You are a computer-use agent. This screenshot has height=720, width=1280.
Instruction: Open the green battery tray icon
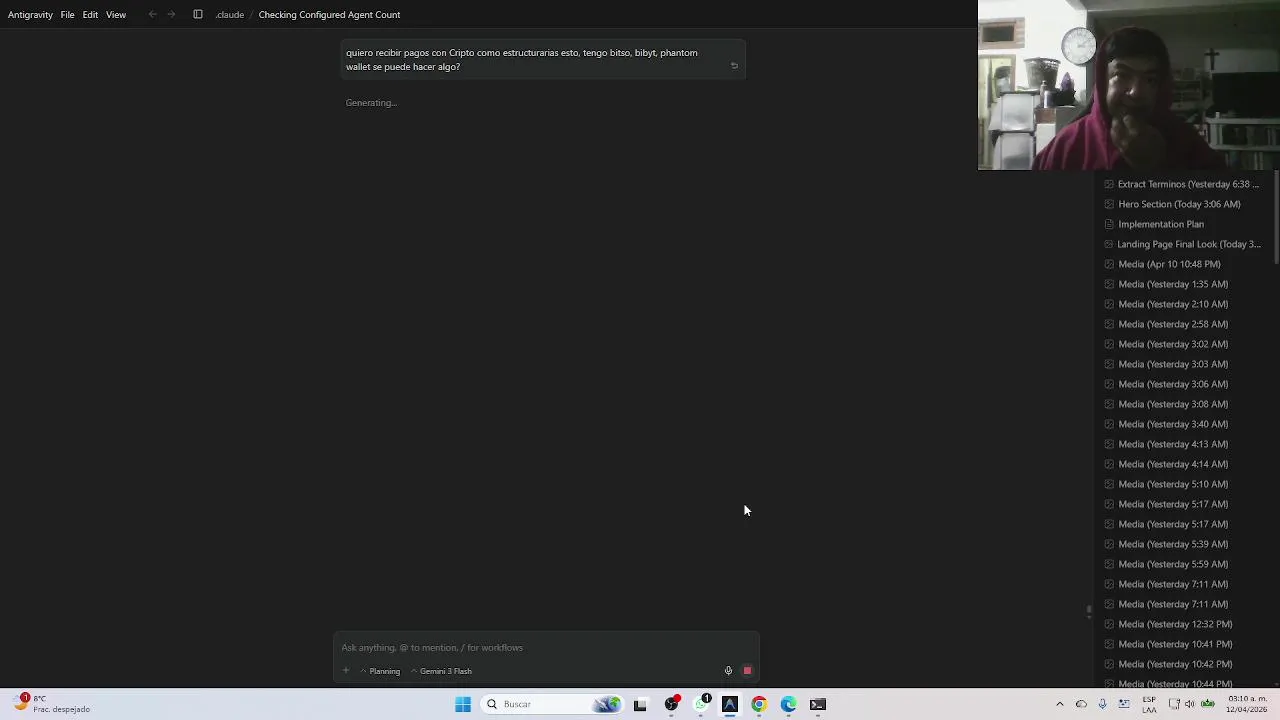click(x=1208, y=704)
